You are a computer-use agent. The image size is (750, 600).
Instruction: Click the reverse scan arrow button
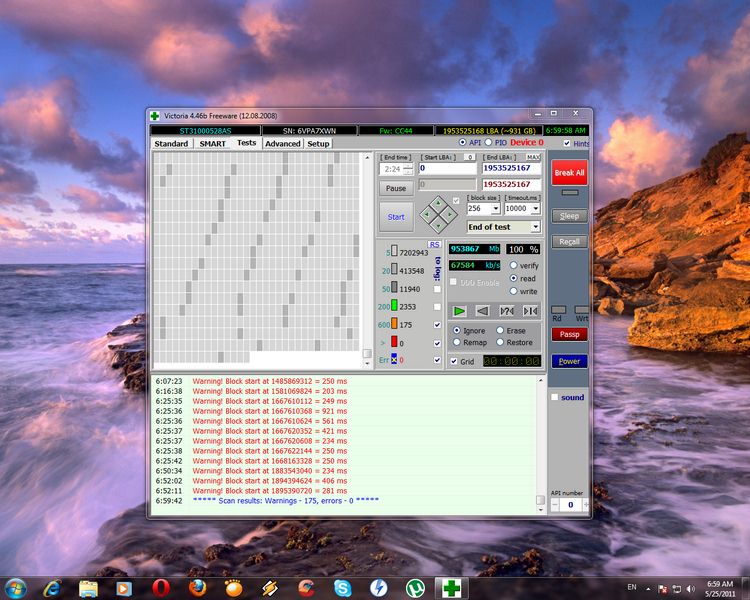click(483, 311)
